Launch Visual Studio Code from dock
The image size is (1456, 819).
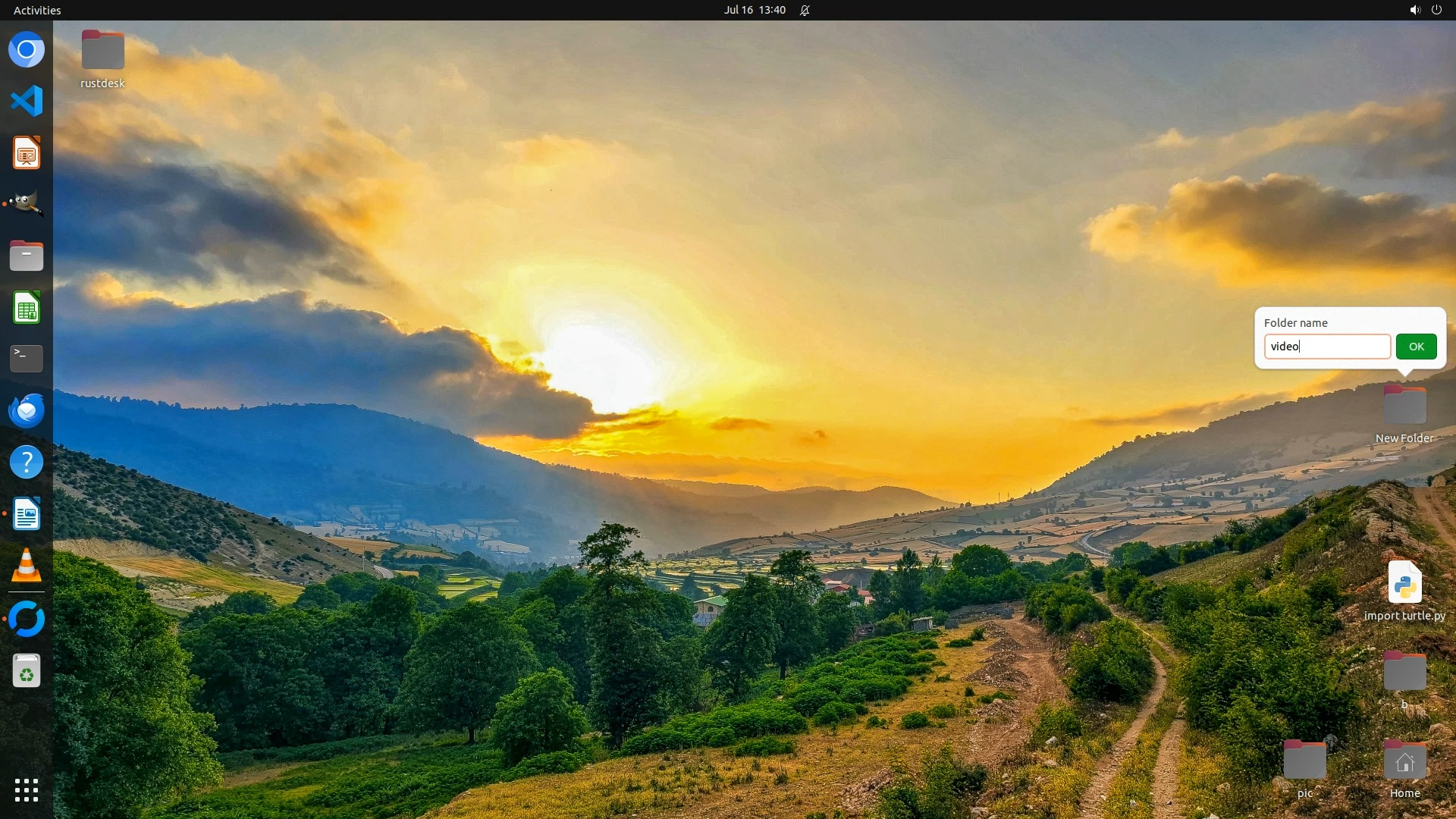(27, 102)
